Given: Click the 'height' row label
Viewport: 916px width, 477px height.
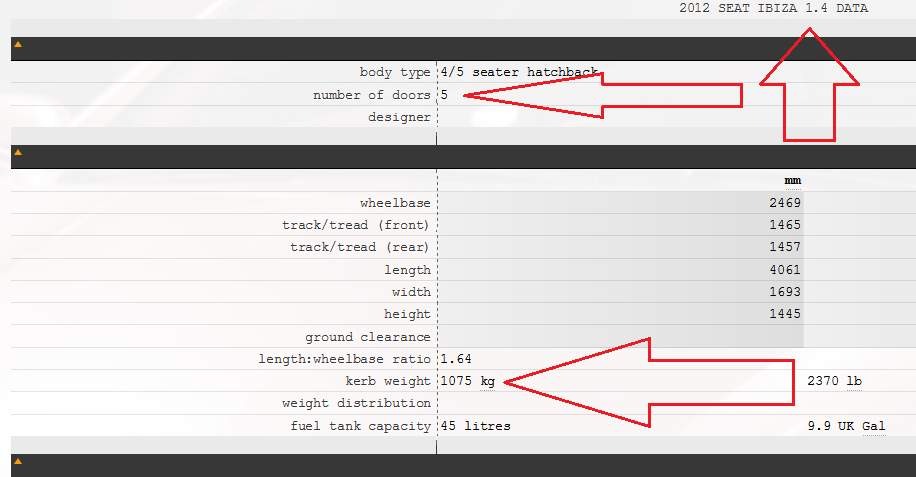Looking at the screenshot, I should 407,315.
